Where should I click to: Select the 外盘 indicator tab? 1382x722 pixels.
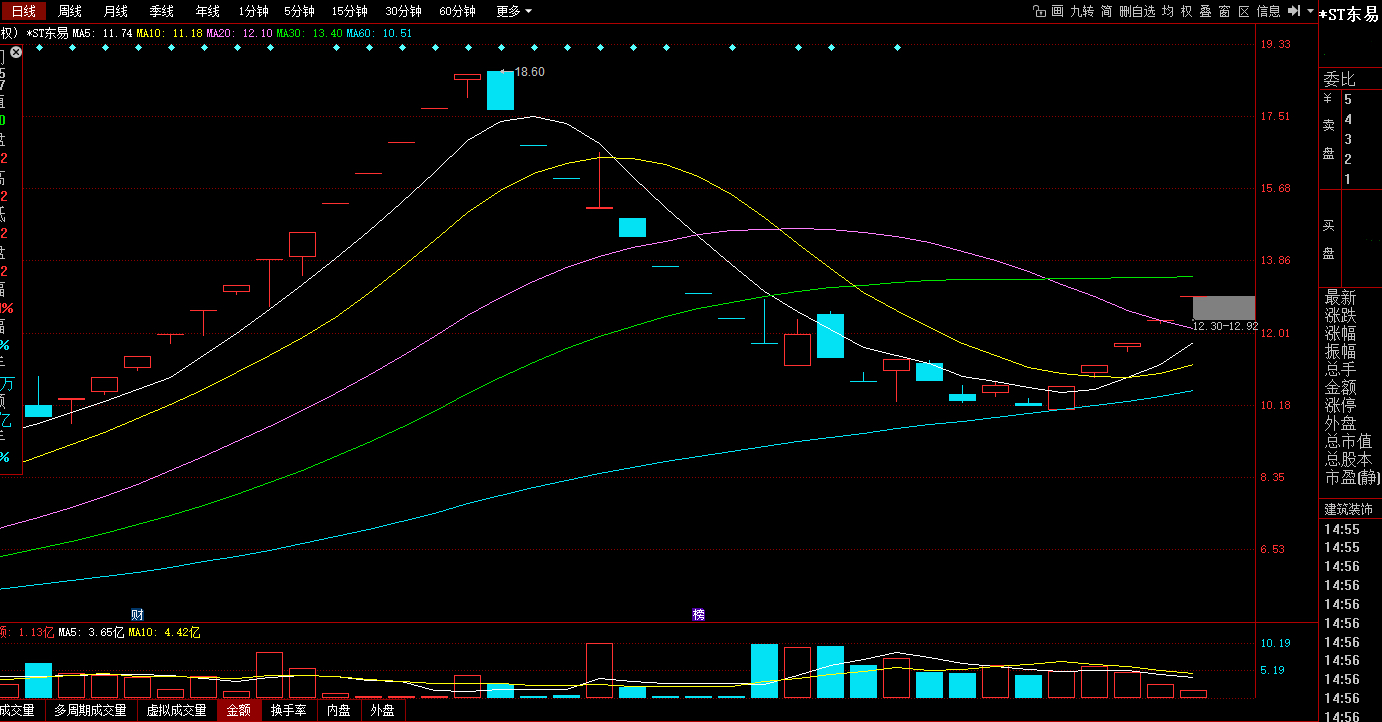coord(382,711)
